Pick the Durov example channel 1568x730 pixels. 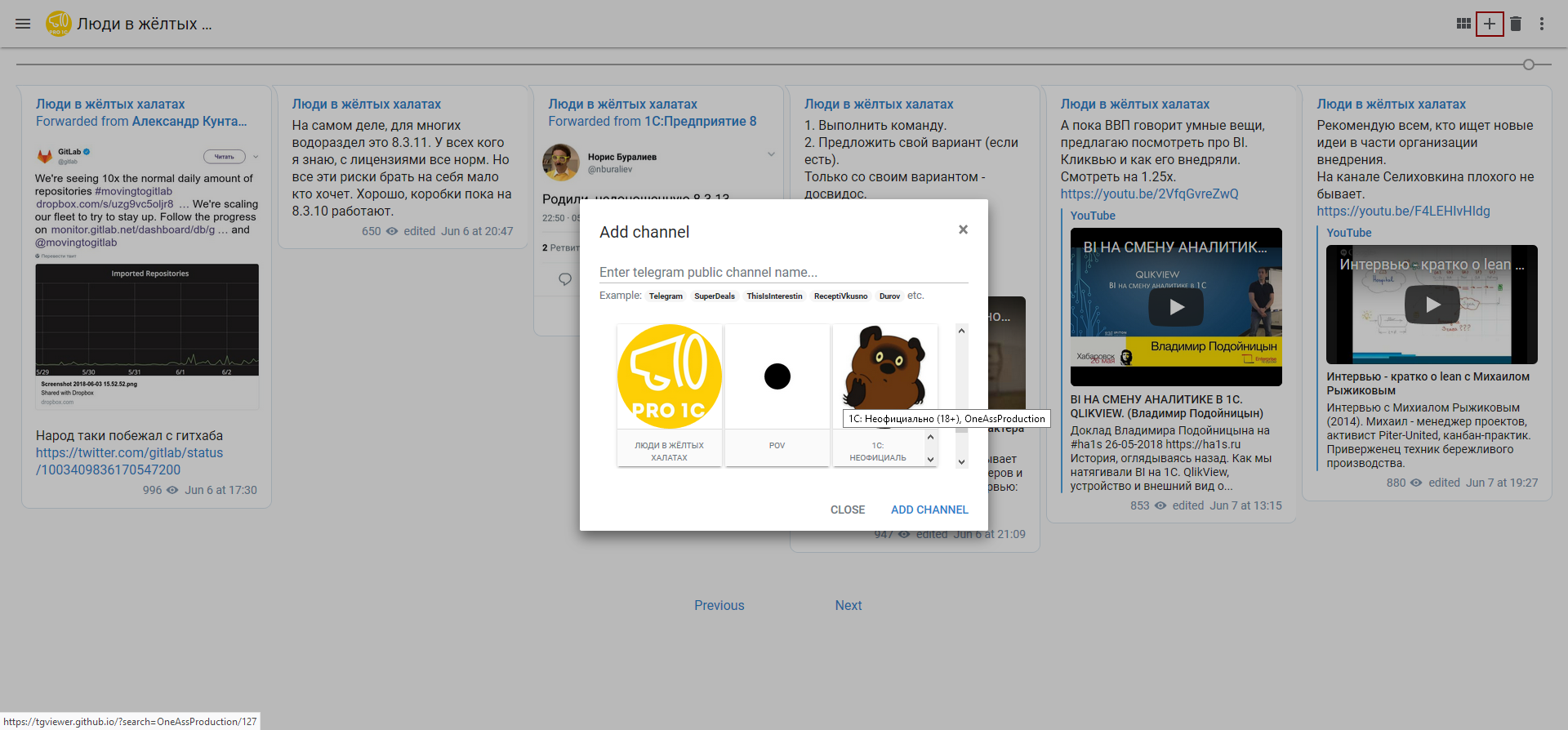point(889,296)
